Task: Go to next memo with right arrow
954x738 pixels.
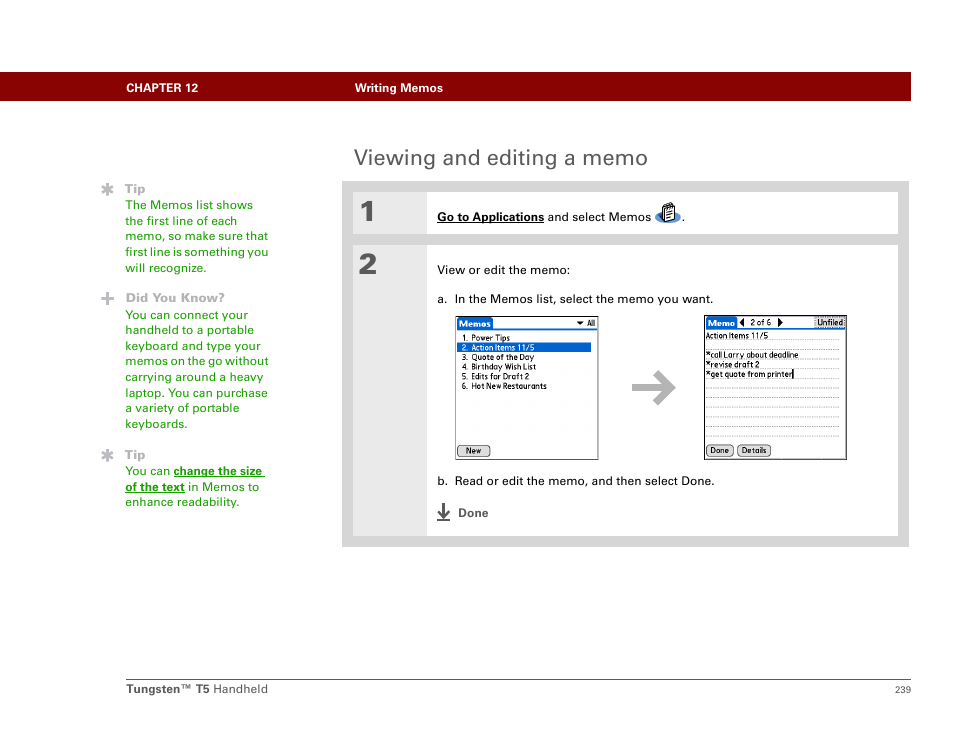Action: click(x=780, y=322)
